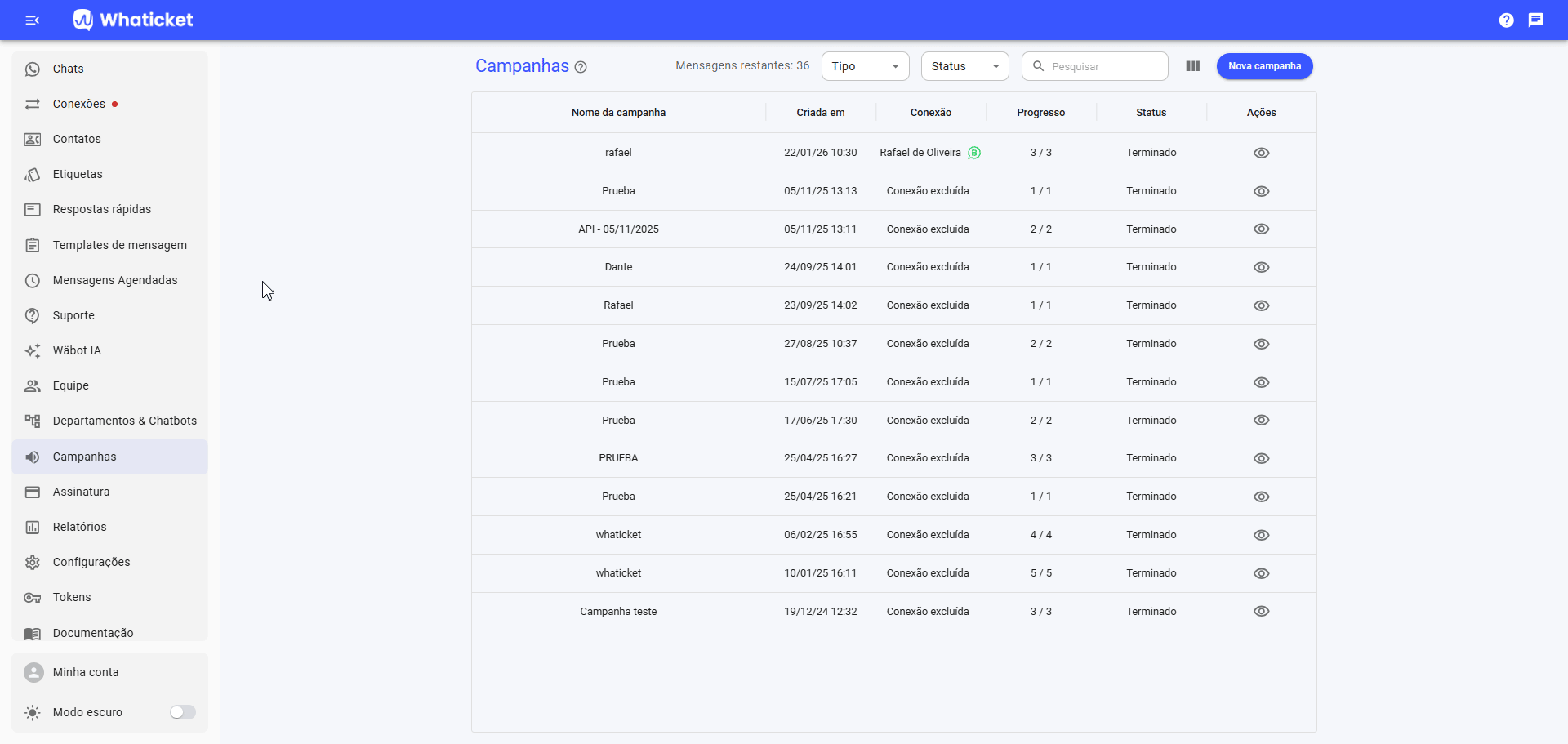
Task: Click the Whaticket logo
Action: (133, 20)
